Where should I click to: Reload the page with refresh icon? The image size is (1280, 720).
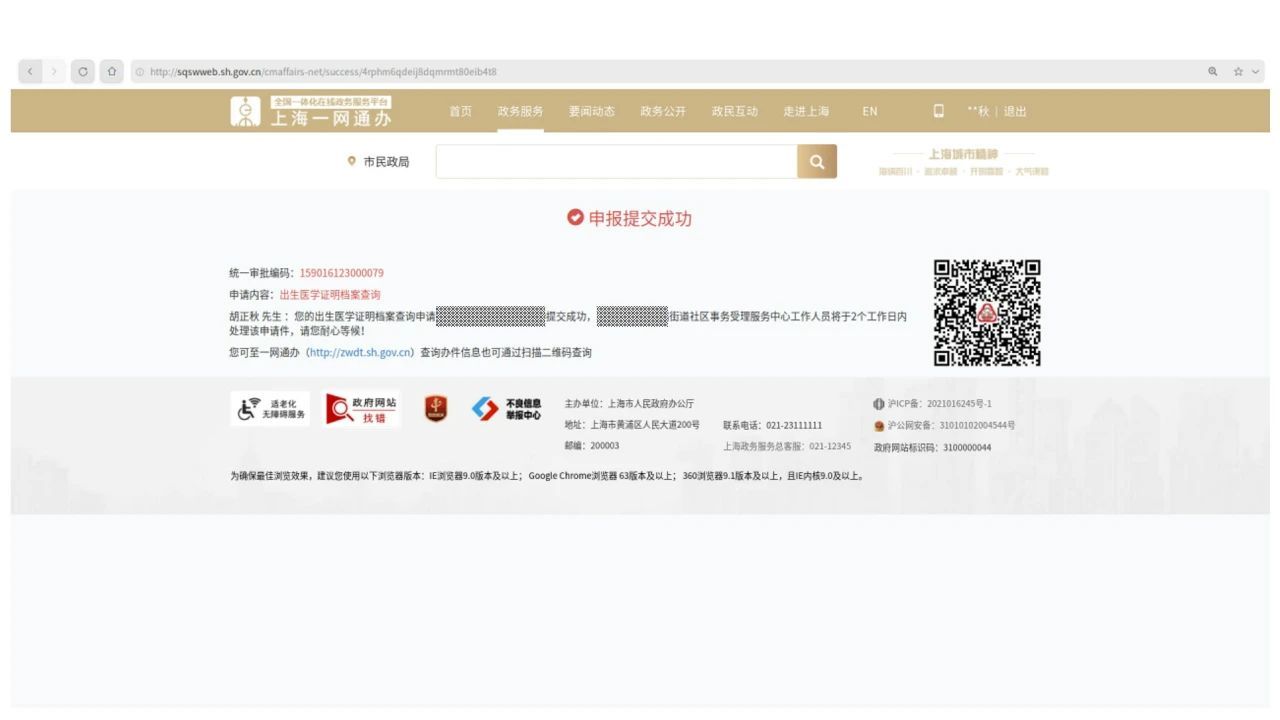coord(83,72)
